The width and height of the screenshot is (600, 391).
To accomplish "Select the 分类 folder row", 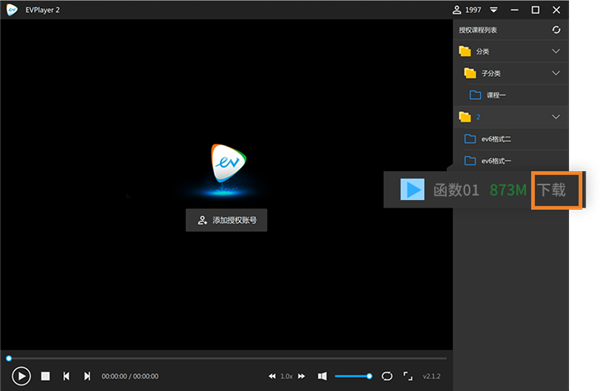I will point(511,51).
